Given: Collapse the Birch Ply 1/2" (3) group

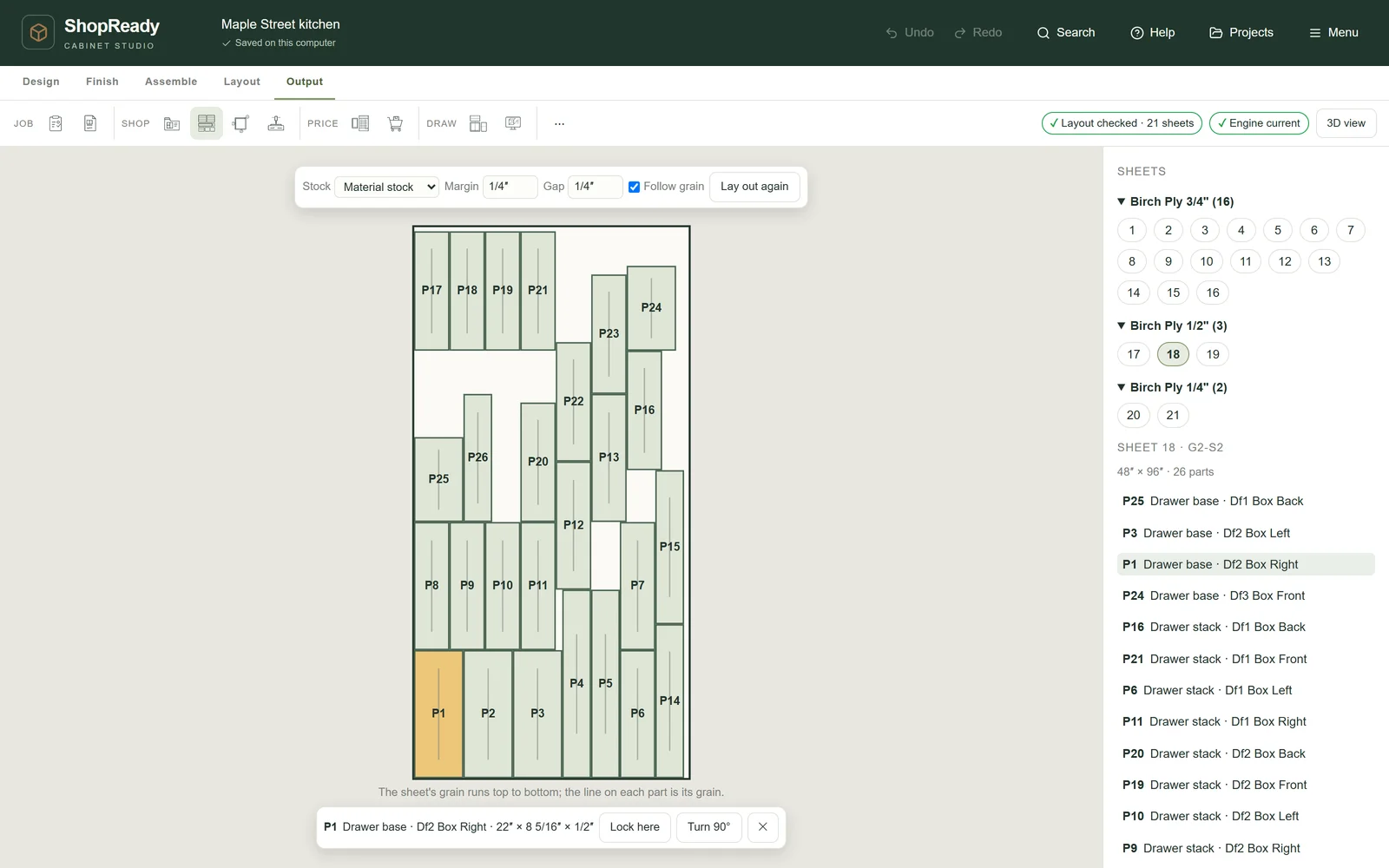Looking at the screenshot, I should [x=1172, y=325].
